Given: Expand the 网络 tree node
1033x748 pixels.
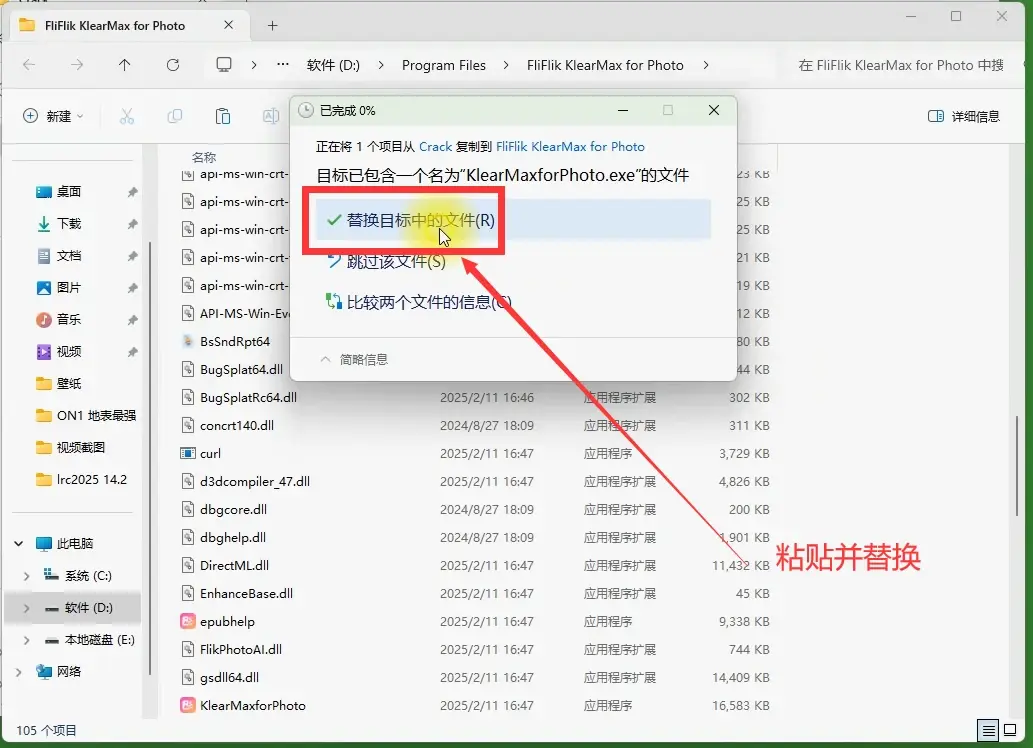Looking at the screenshot, I should click(18, 672).
